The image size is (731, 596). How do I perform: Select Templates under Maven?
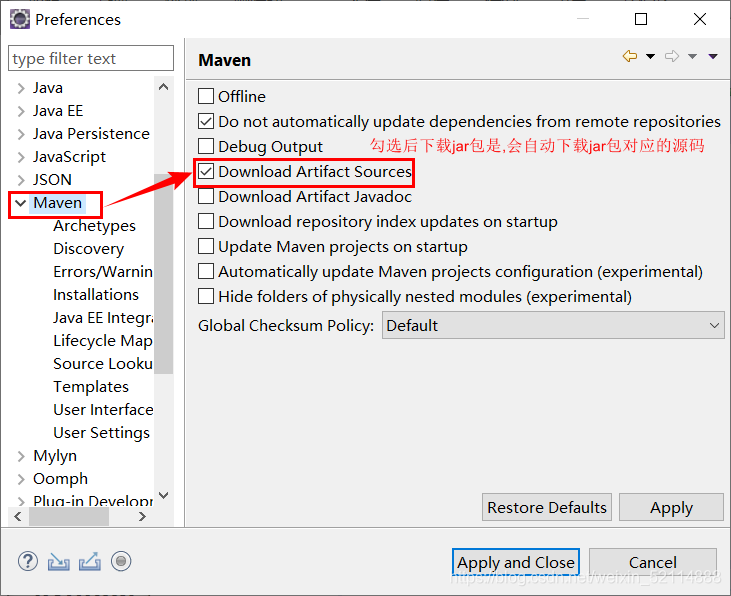91,387
